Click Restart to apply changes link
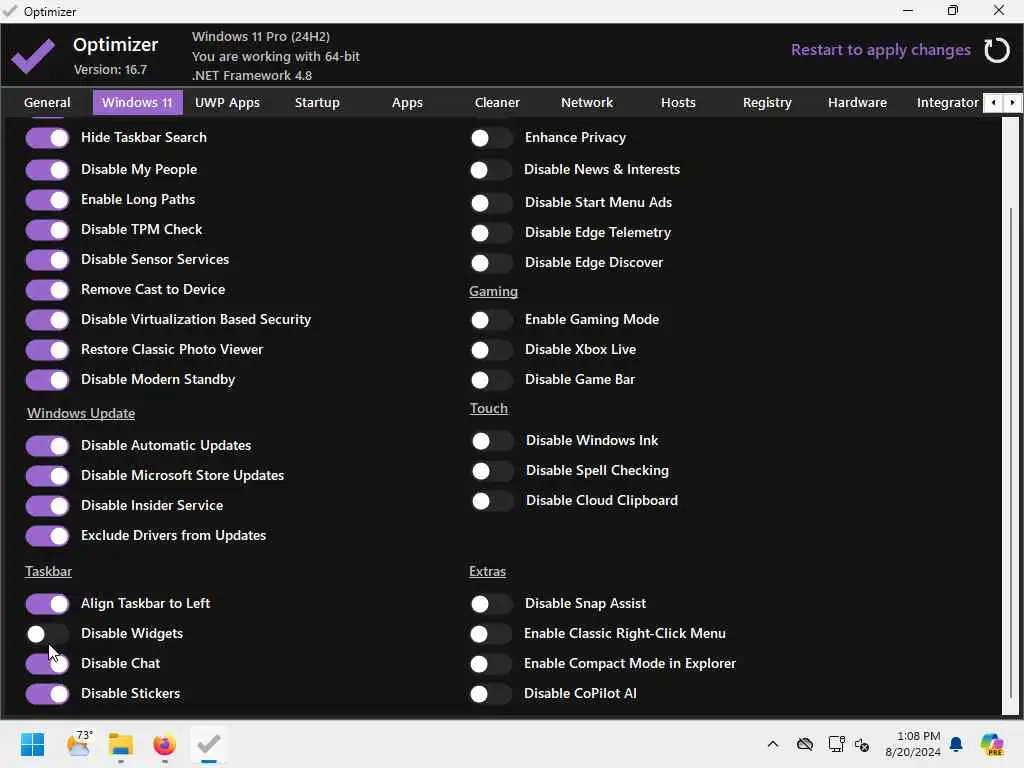 point(881,50)
